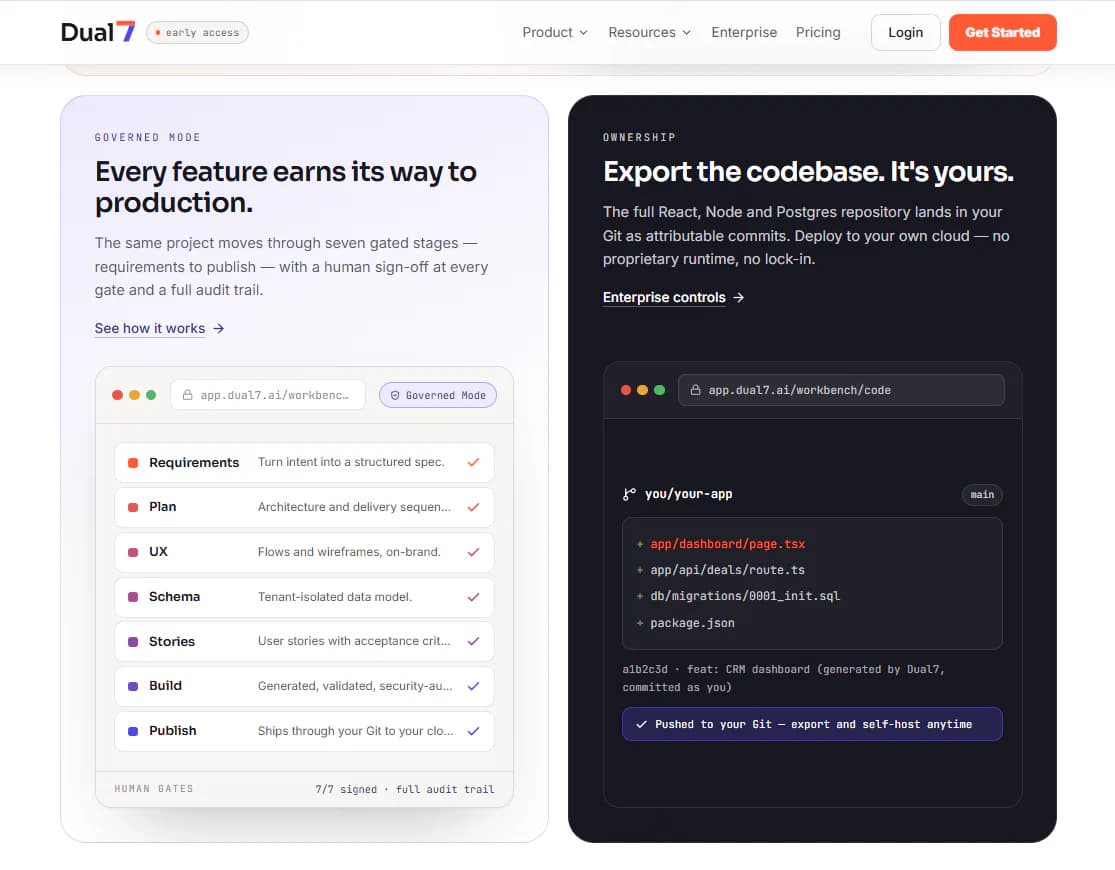
Task: Click the lock icon in the light address bar
Action: click(188, 395)
